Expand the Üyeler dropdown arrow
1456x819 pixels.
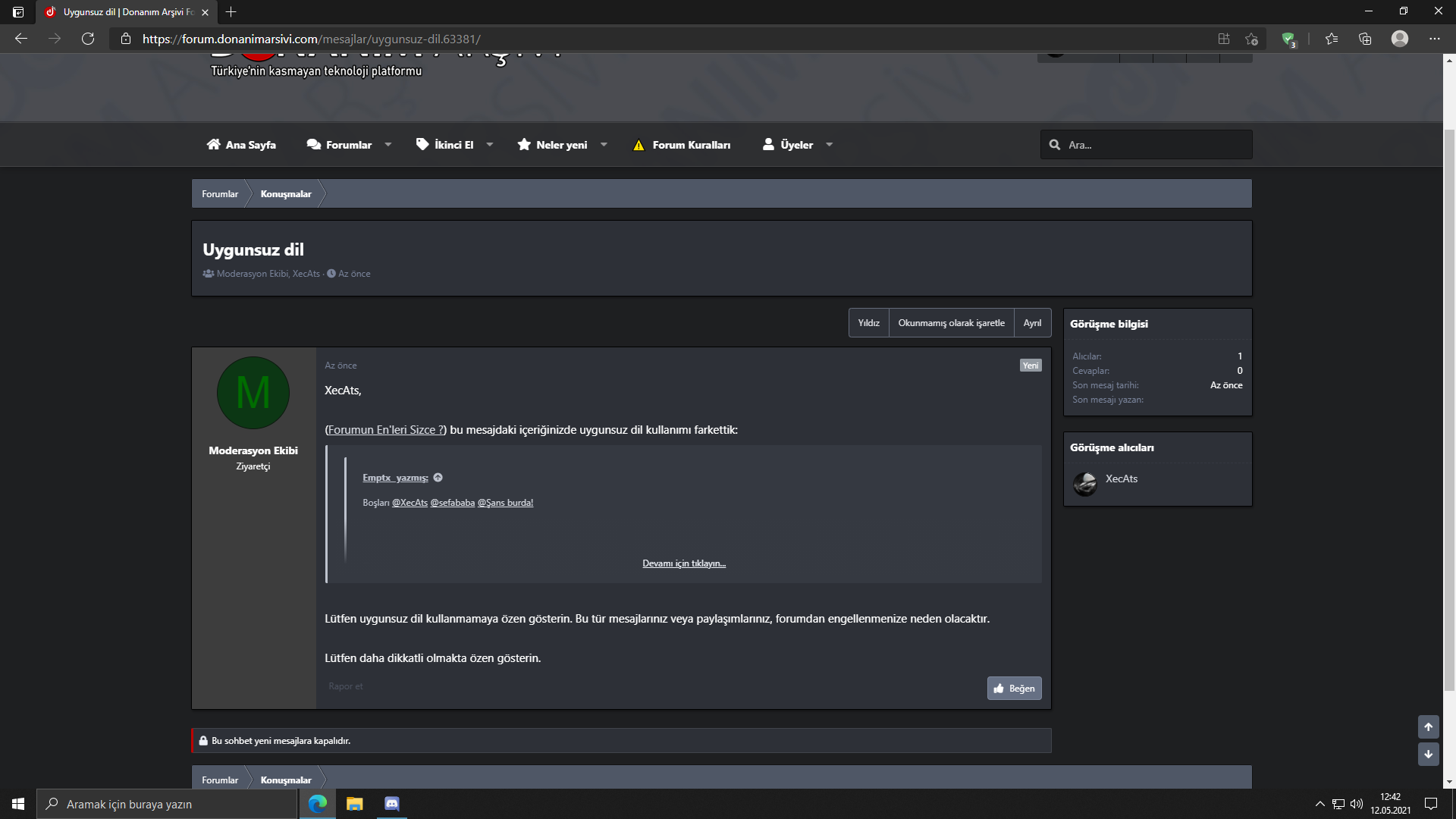(829, 145)
